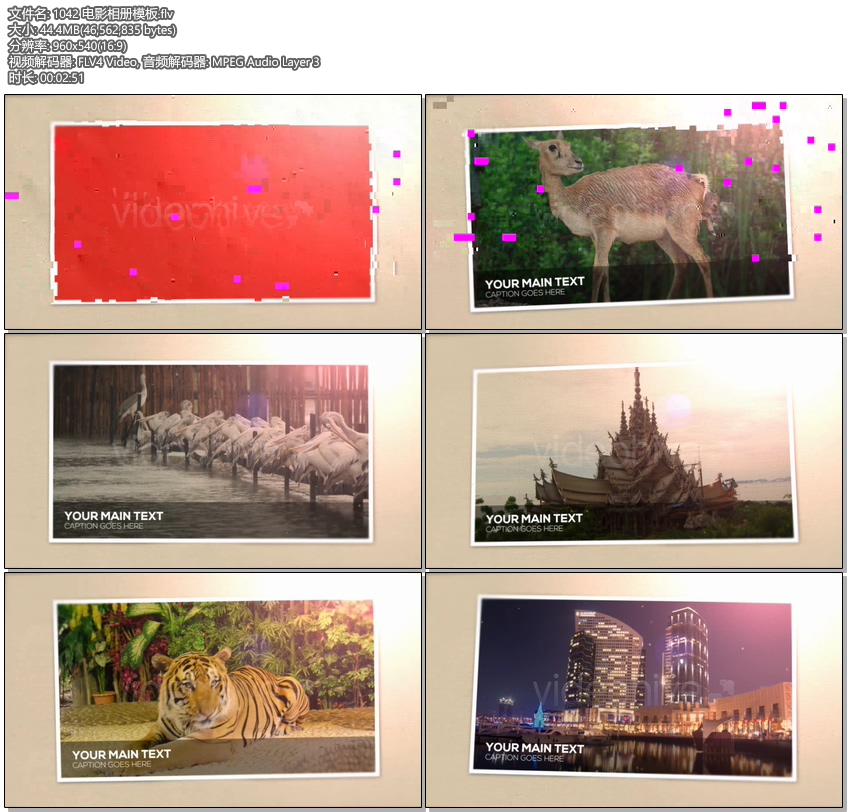Click the FLV4 Video codec line

tap(163, 62)
